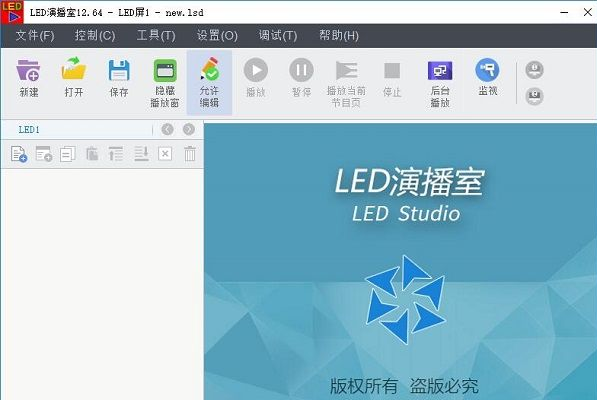597x400 pixels.
Task: Click the 新建 (New) toolbar icon
Action: coord(29,78)
